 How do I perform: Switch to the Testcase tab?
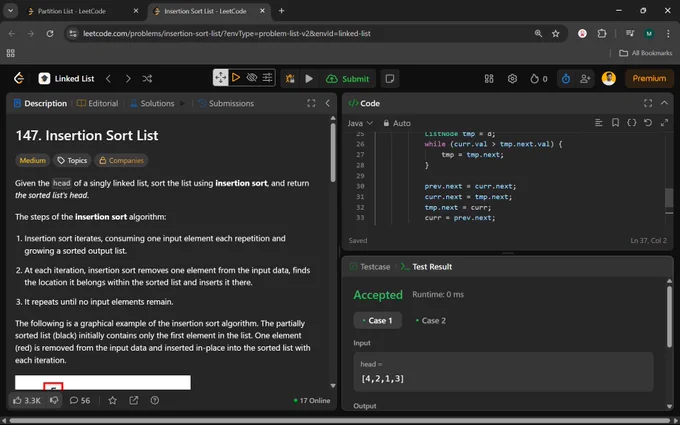pos(370,267)
